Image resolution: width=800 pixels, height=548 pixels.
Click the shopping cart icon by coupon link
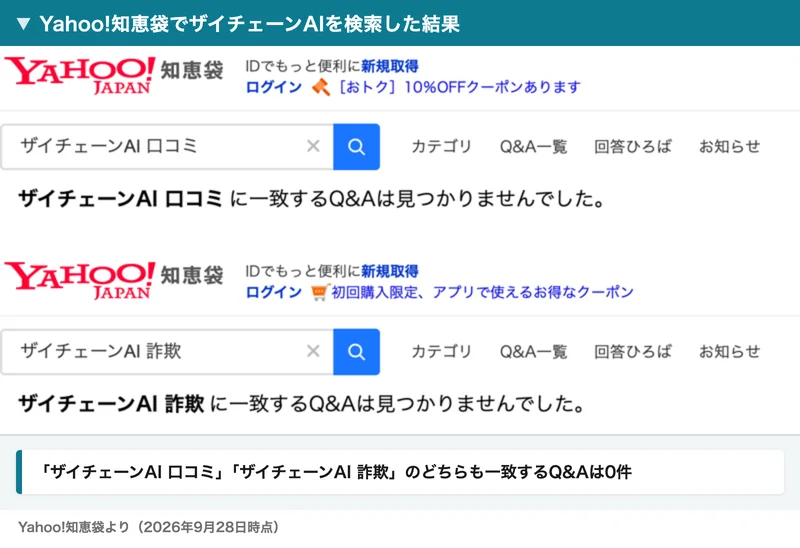pyautogui.click(x=320, y=292)
